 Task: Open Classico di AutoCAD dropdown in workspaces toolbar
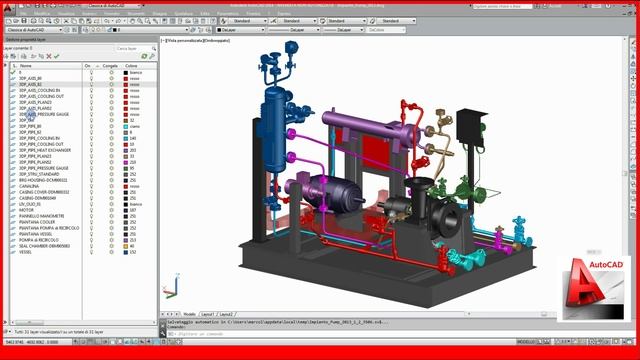(x=34, y=30)
